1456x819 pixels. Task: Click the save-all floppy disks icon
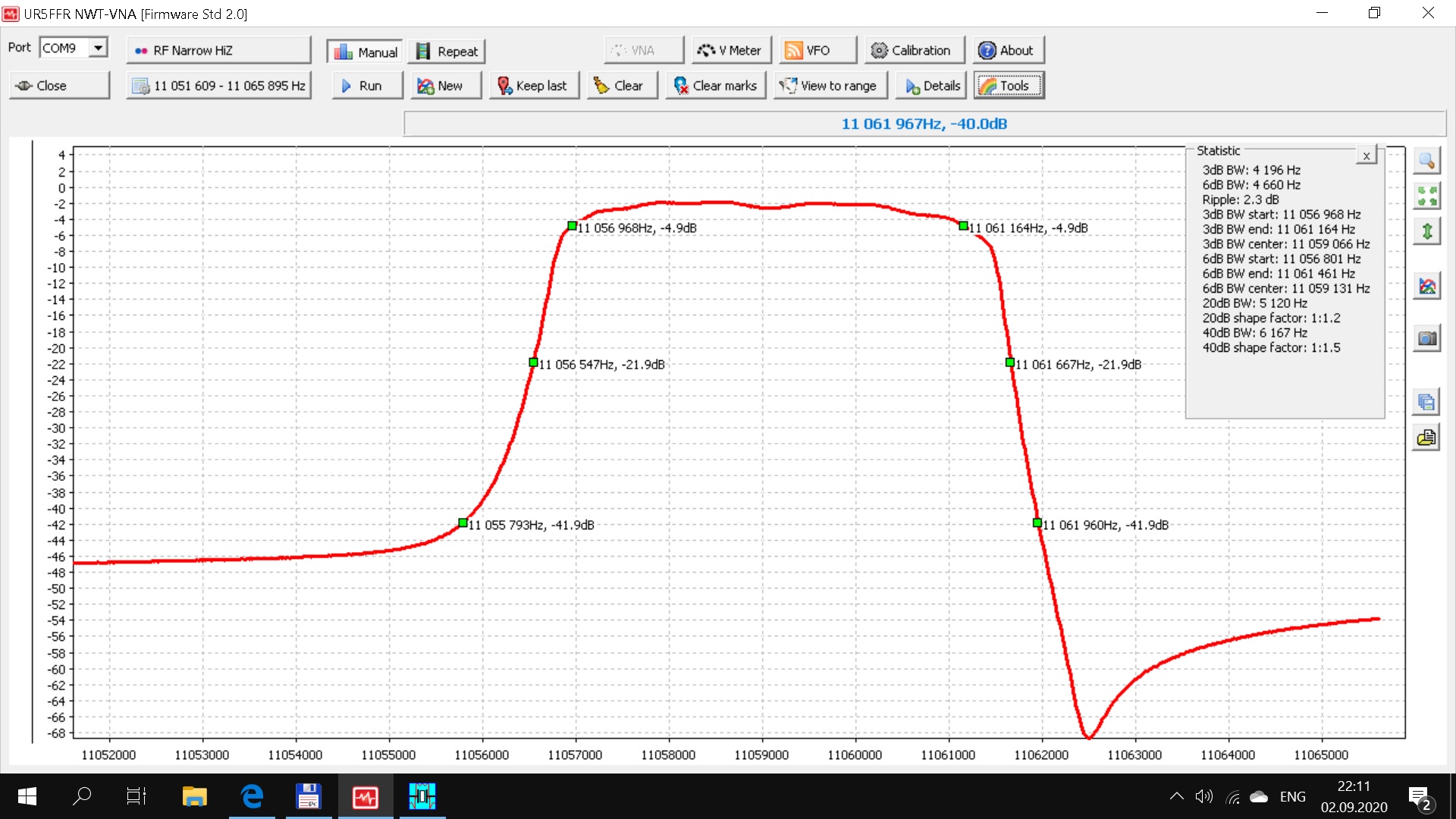[x=1426, y=402]
